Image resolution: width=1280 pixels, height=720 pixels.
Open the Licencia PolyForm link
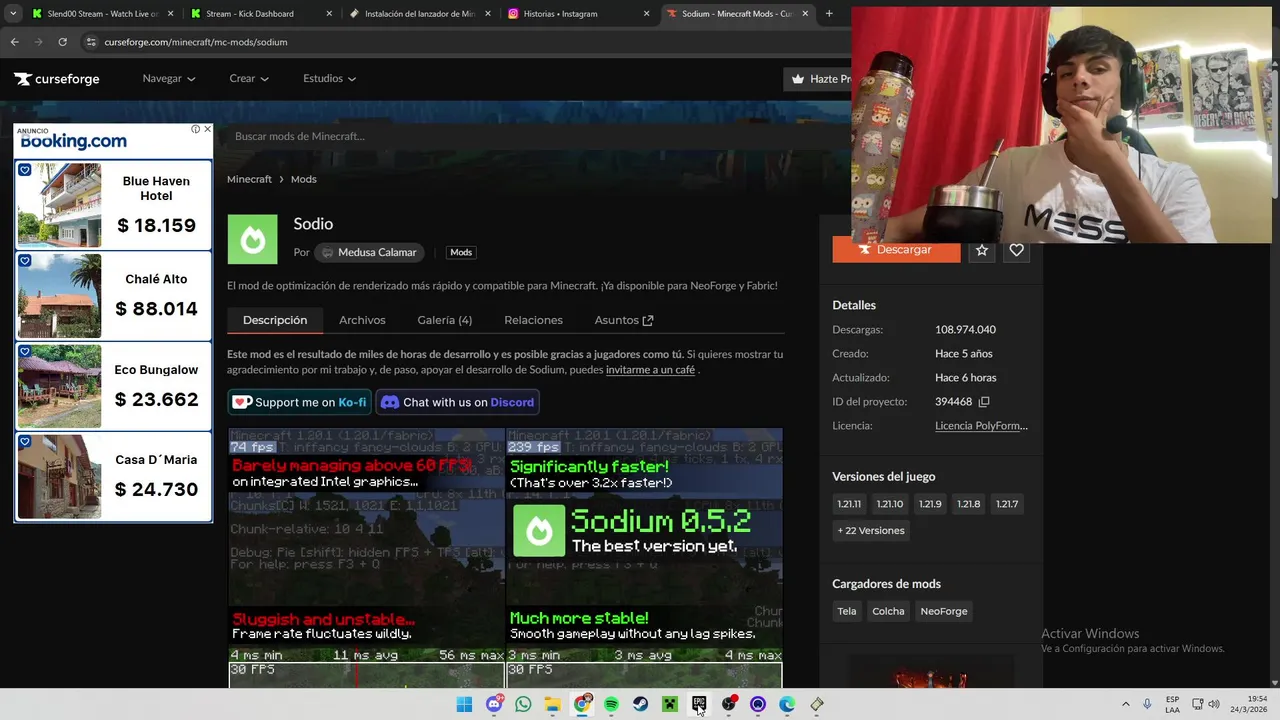click(x=981, y=426)
